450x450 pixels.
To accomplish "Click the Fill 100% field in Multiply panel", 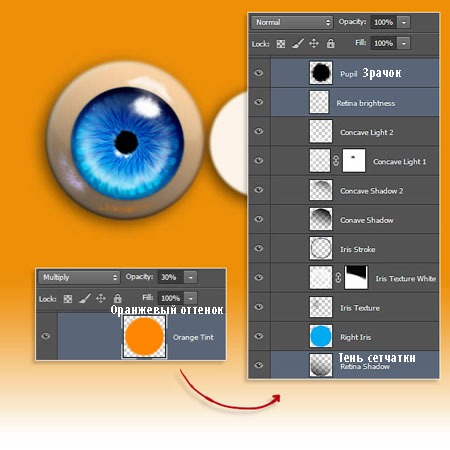I will [x=171, y=298].
